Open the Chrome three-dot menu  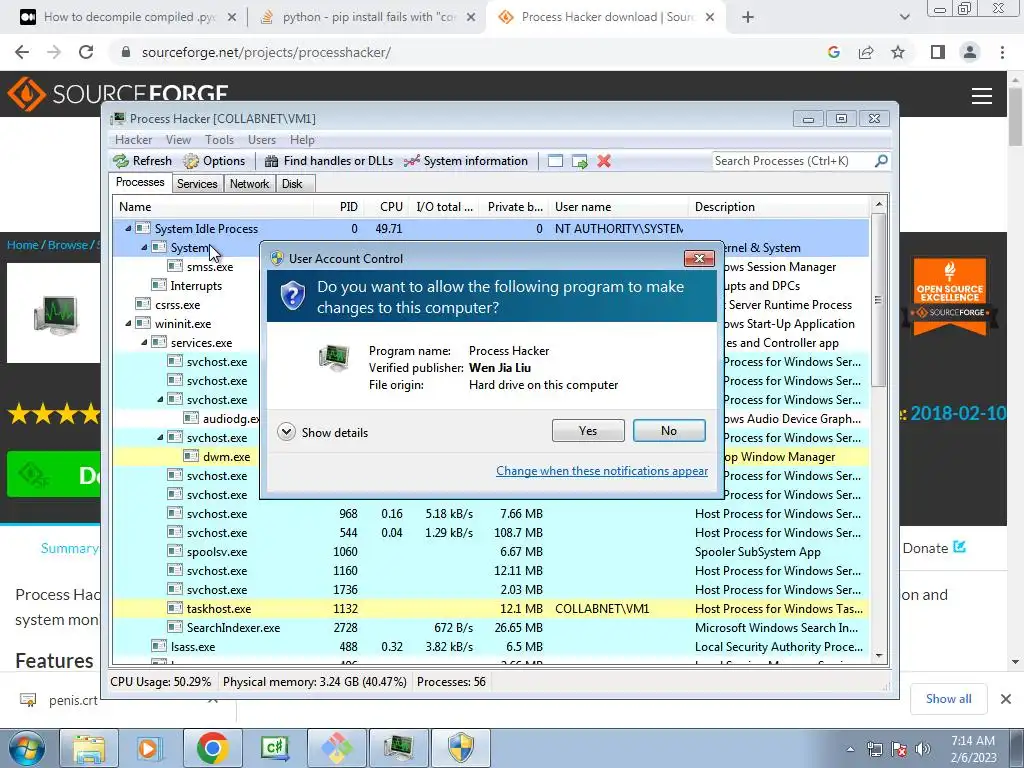pos(1002,52)
